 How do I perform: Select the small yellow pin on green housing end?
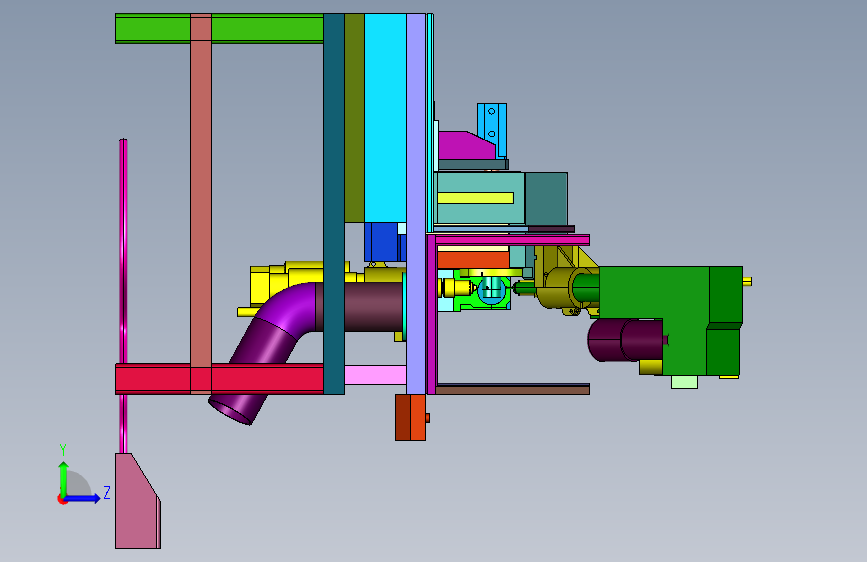pyautogui.click(x=747, y=282)
